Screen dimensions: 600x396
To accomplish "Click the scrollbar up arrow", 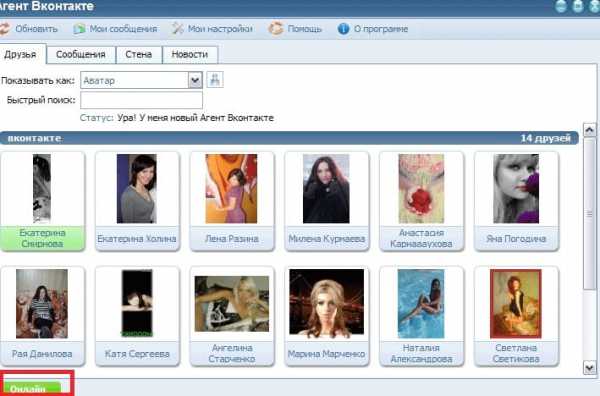I will point(589,130).
